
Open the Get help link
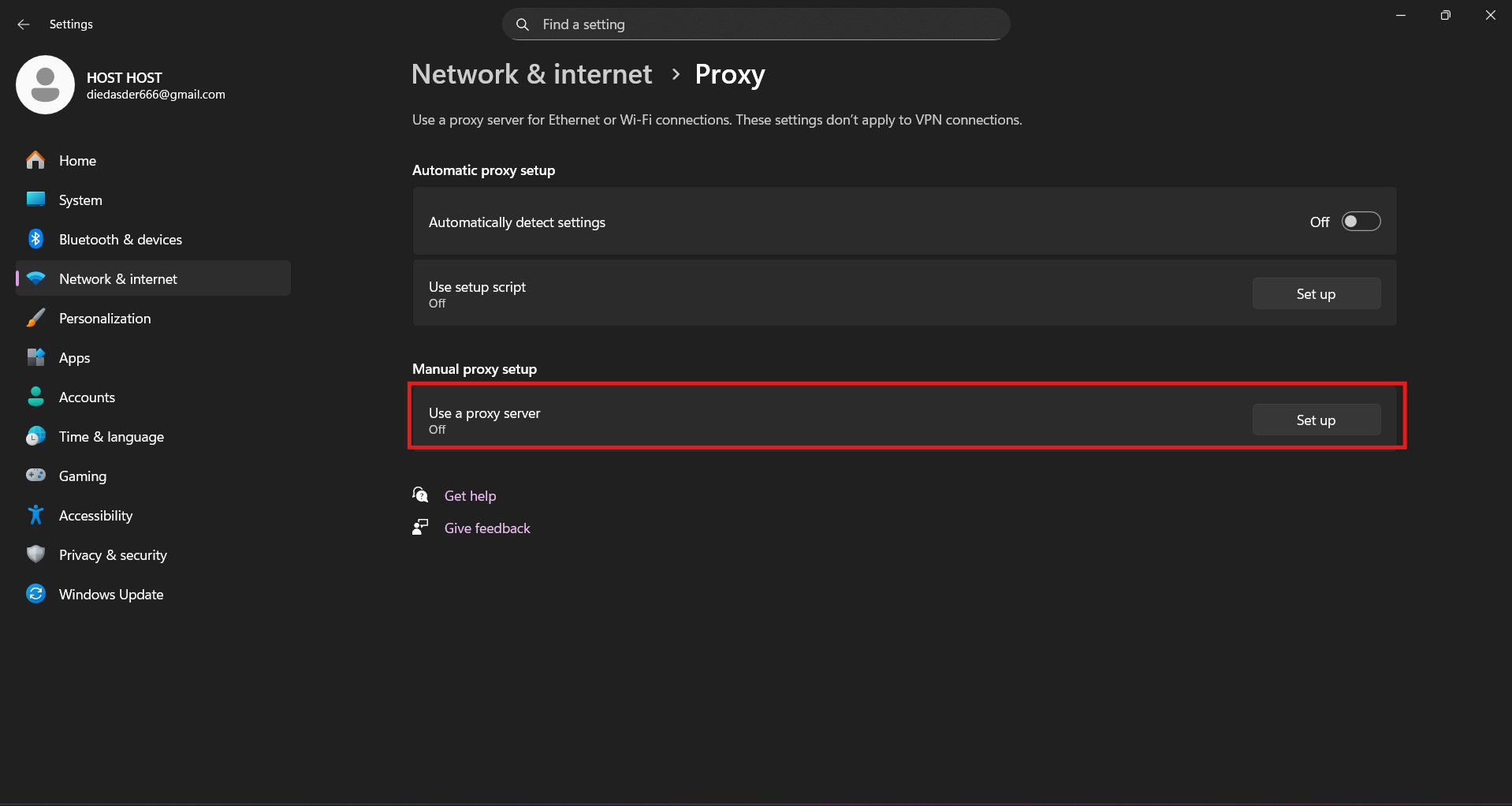(470, 496)
